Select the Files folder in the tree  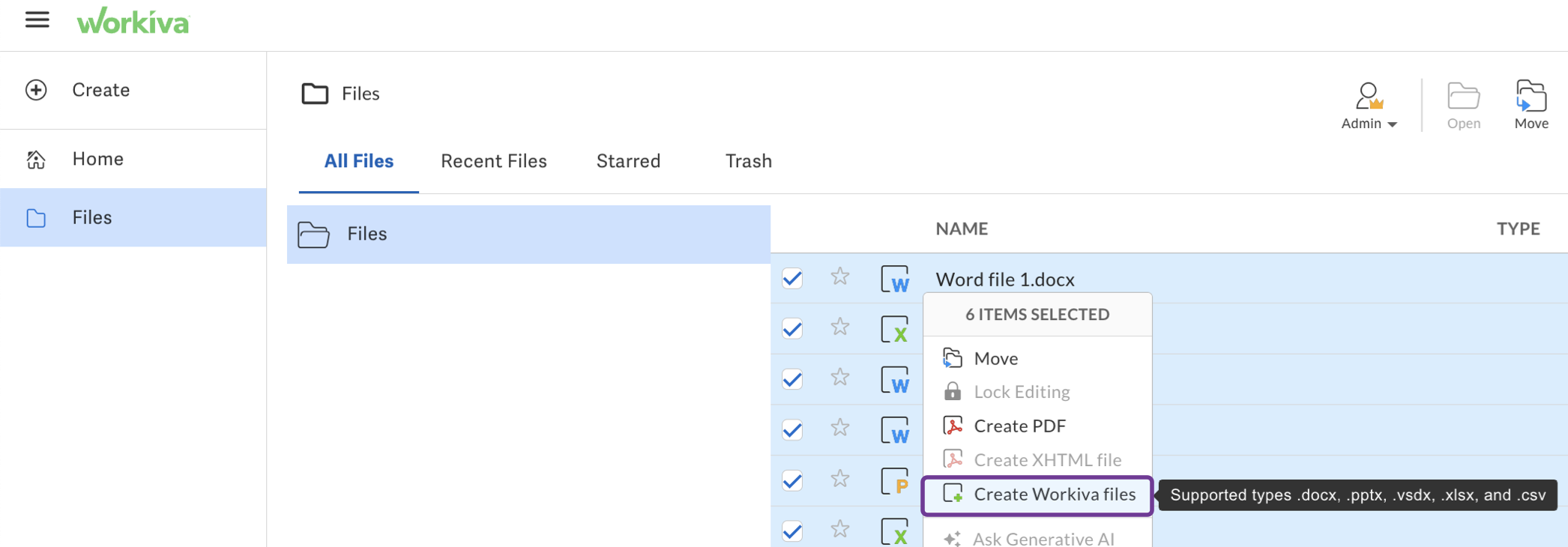367,235
